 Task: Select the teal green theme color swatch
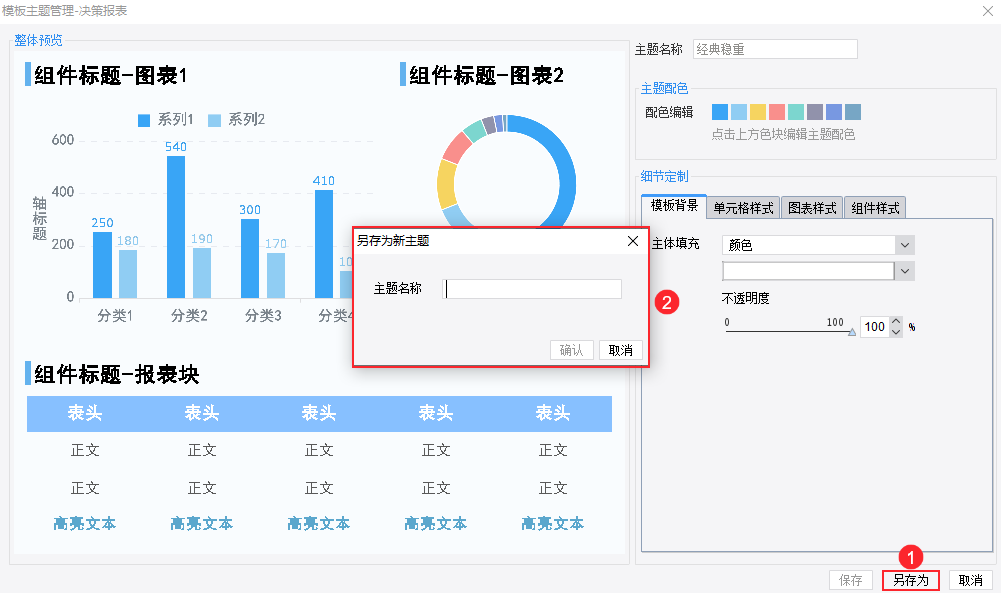tap(796, 112)
